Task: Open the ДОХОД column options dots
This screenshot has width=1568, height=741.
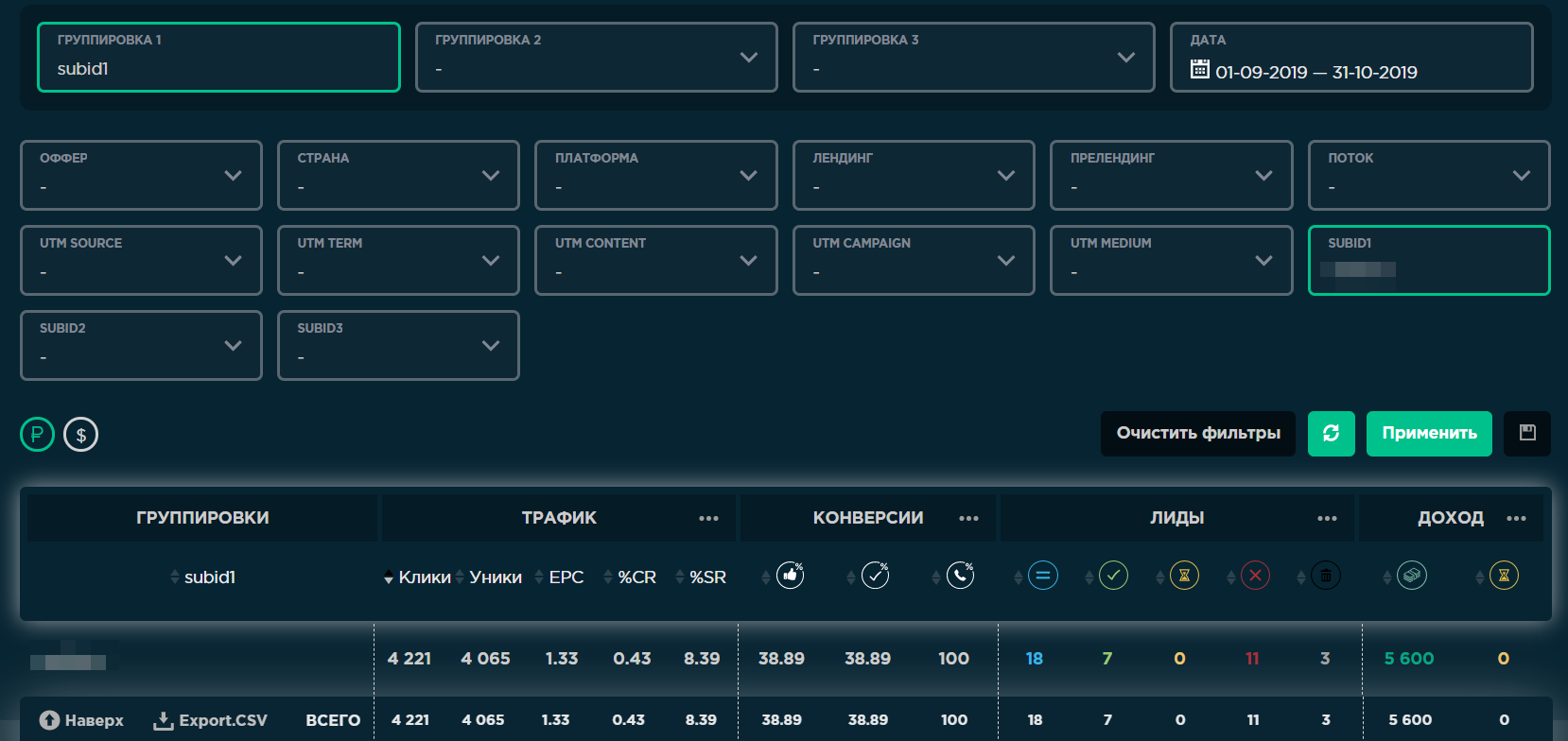Action: (x=1516, y=518)
